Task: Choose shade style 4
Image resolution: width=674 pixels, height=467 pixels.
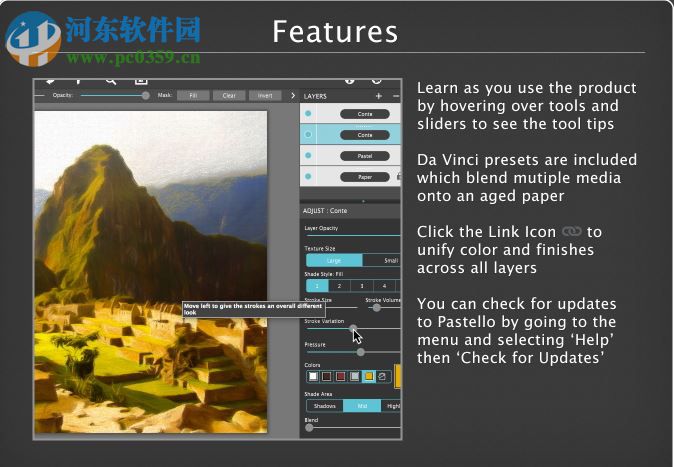Action: pos(384,286)
